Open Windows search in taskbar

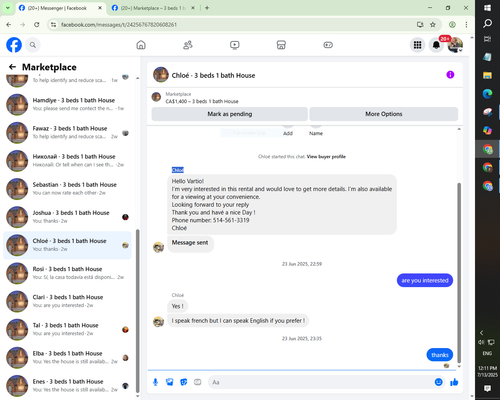487,23
